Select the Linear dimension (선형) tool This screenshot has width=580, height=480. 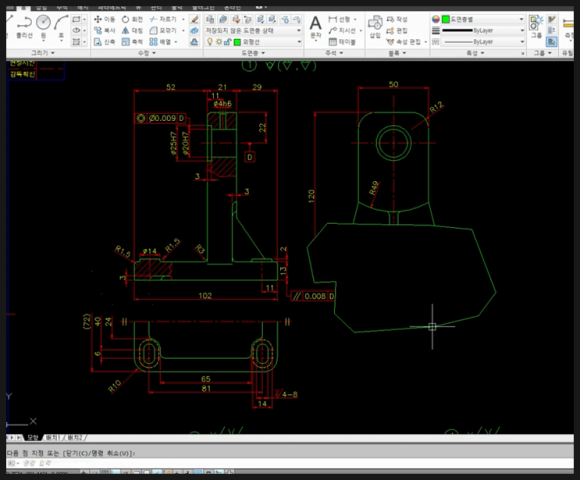(340, 19)
